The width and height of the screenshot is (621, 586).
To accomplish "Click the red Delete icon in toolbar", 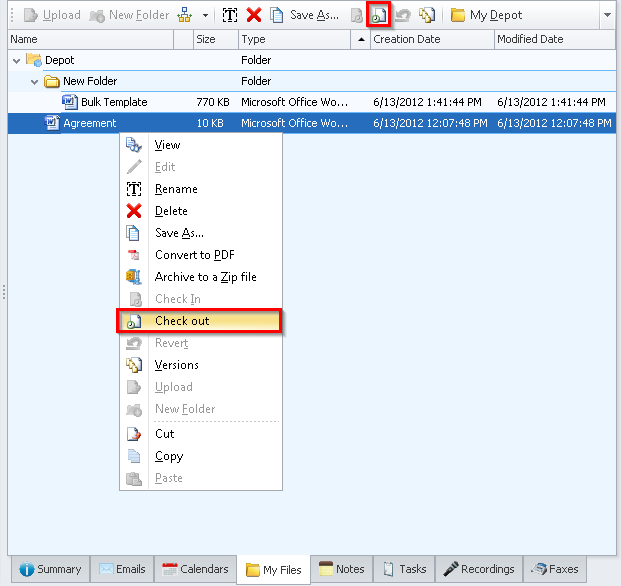I will [x=254, y=15].
